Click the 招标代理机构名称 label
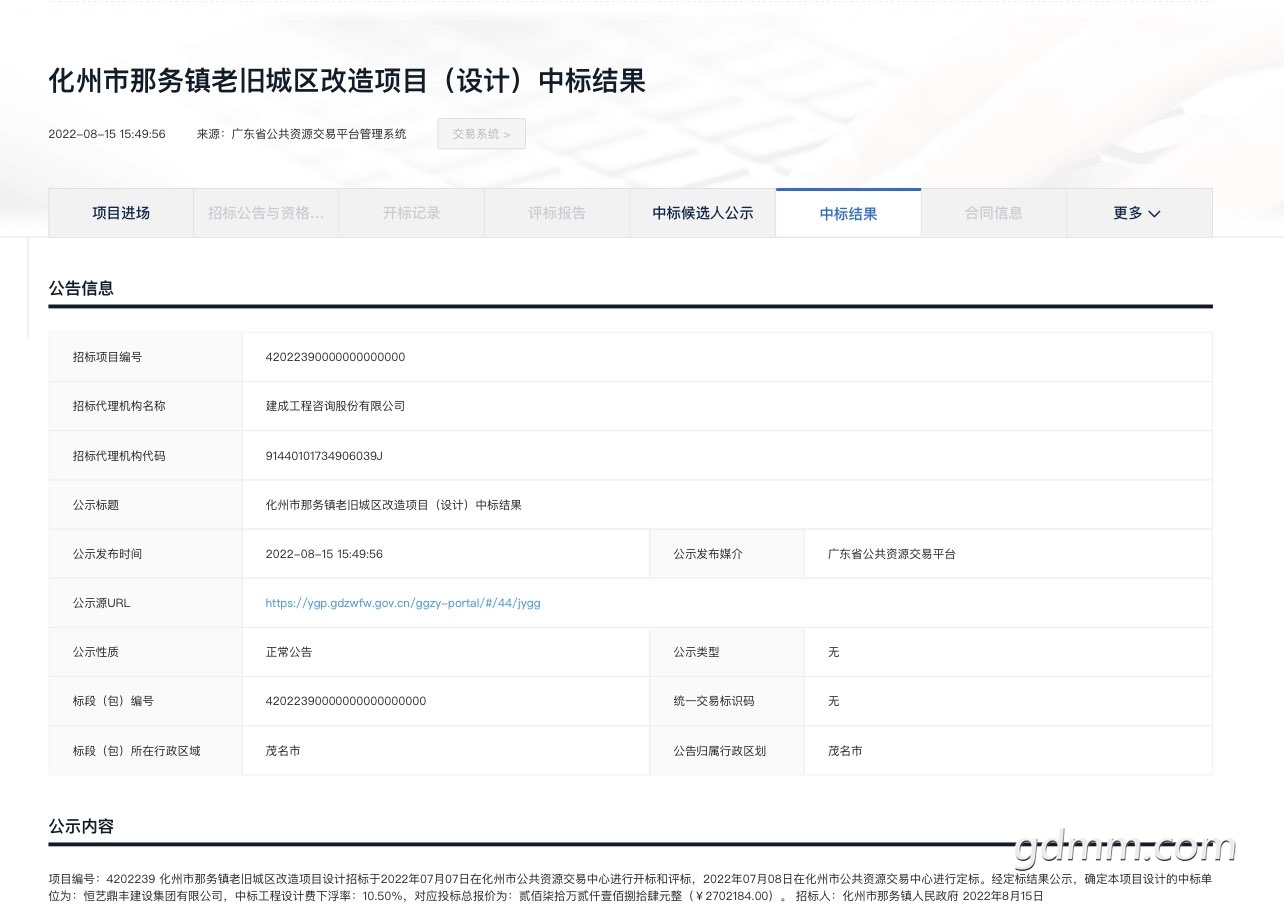 [119, 406]
